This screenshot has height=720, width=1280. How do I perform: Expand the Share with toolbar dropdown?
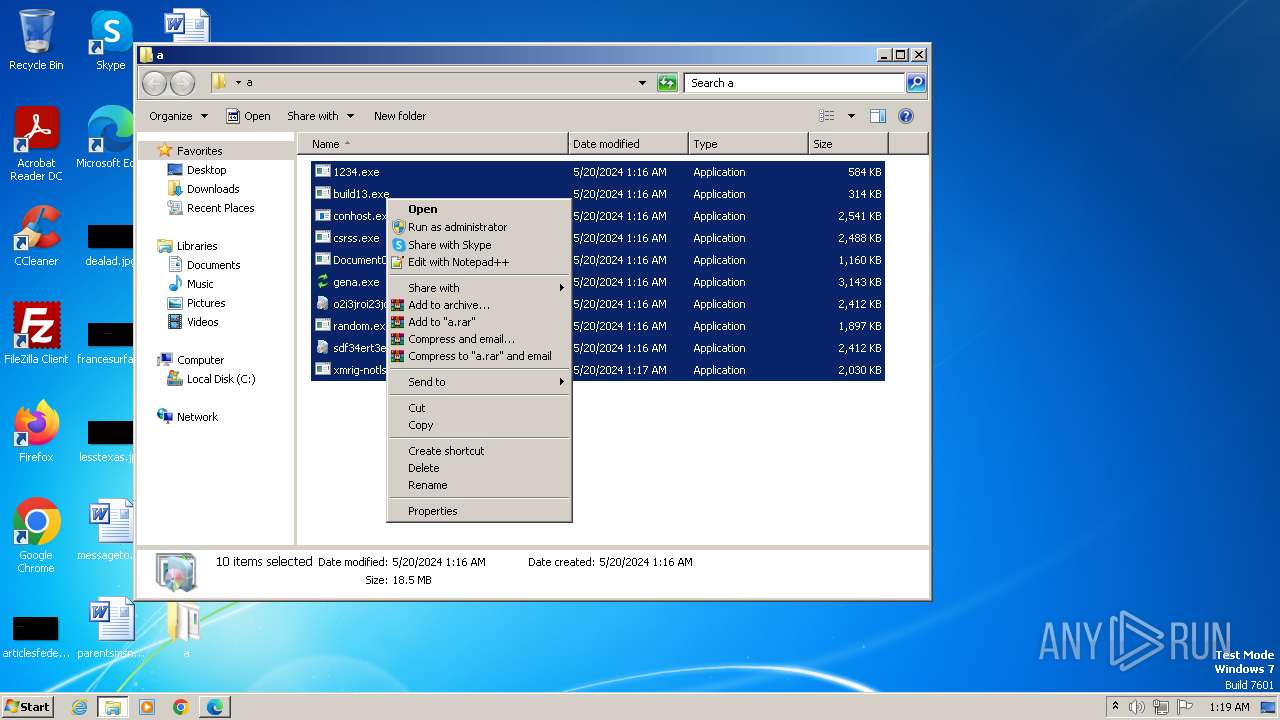[320, 116]
